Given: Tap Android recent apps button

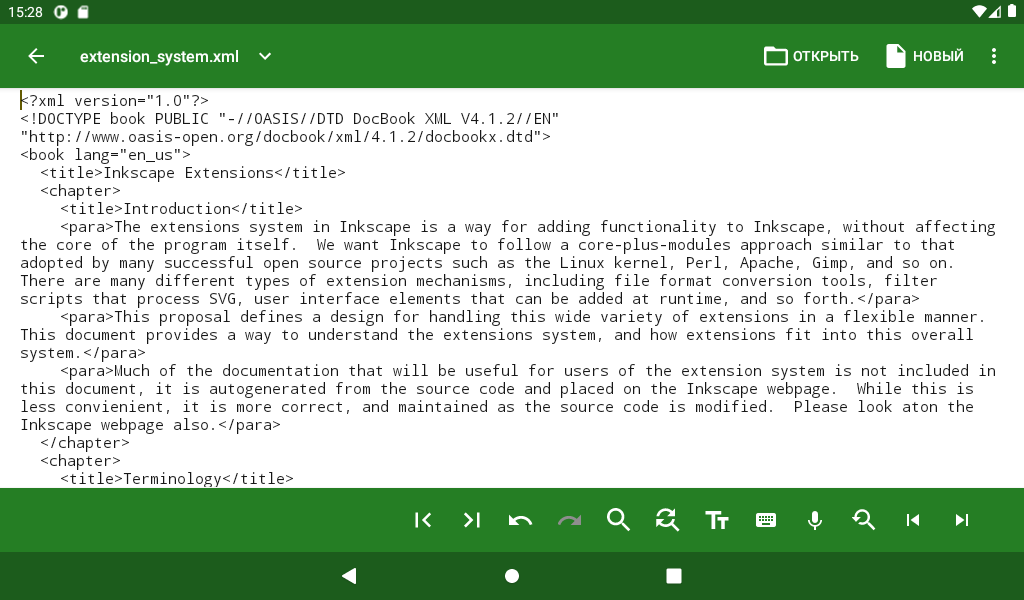Looking at the screenshot, I should pyautogui.click(x=674, y=576).
